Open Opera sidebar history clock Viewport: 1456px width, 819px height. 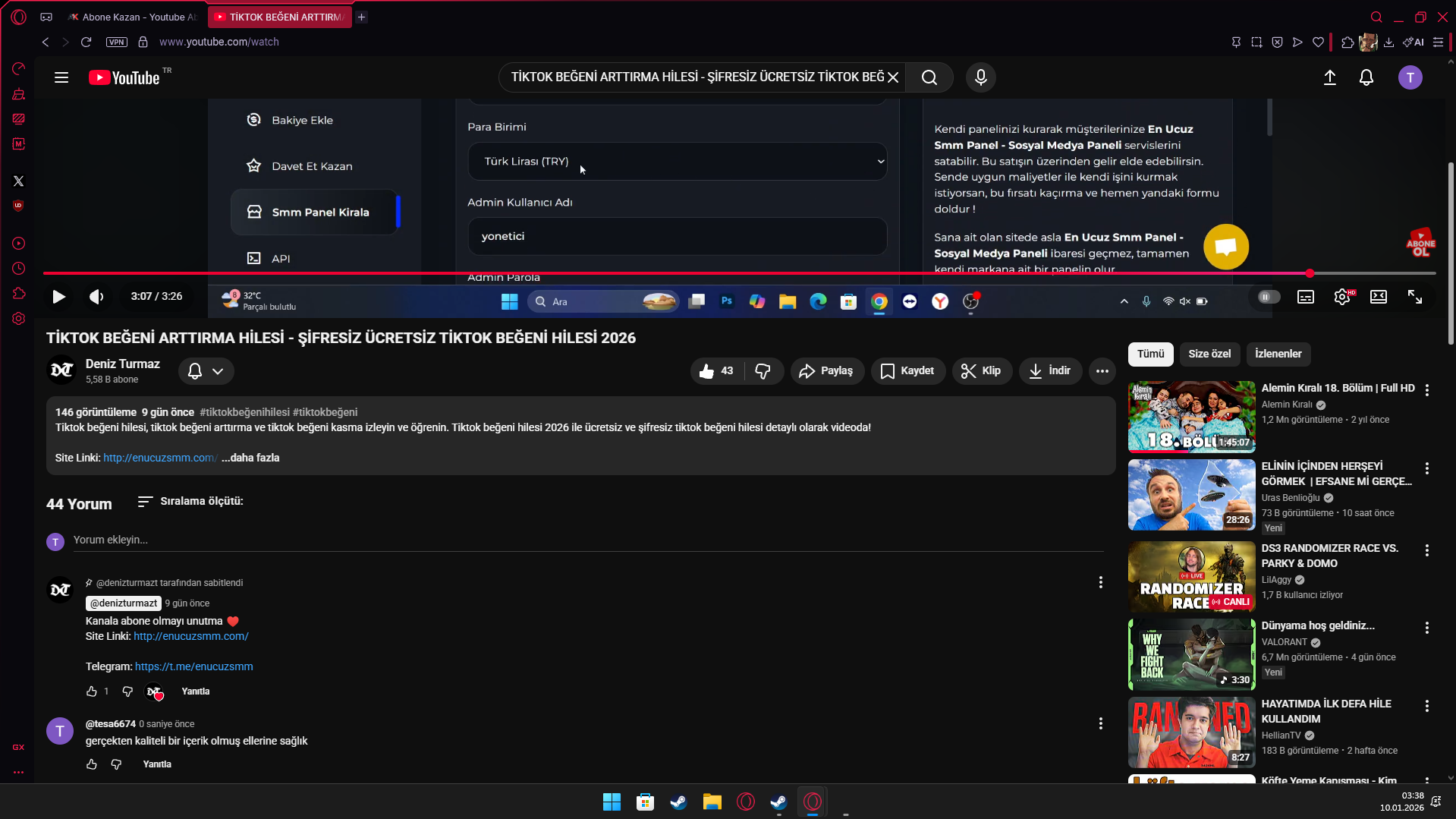[19, 269]
